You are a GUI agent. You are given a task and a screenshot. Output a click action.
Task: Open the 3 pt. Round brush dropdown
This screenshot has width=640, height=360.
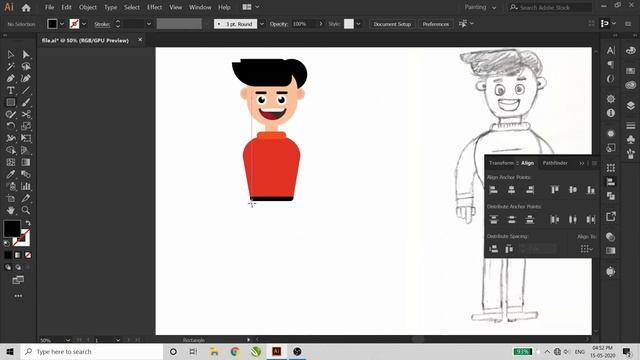tap(262, 24)
